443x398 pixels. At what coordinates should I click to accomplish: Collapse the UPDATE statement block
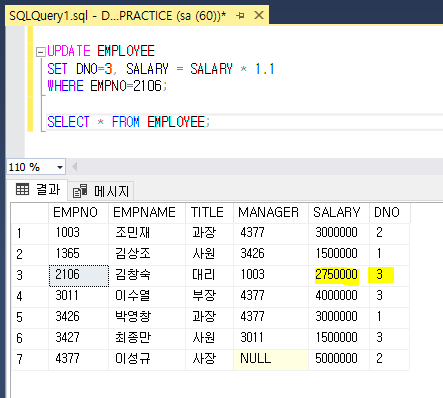[41, 52]
